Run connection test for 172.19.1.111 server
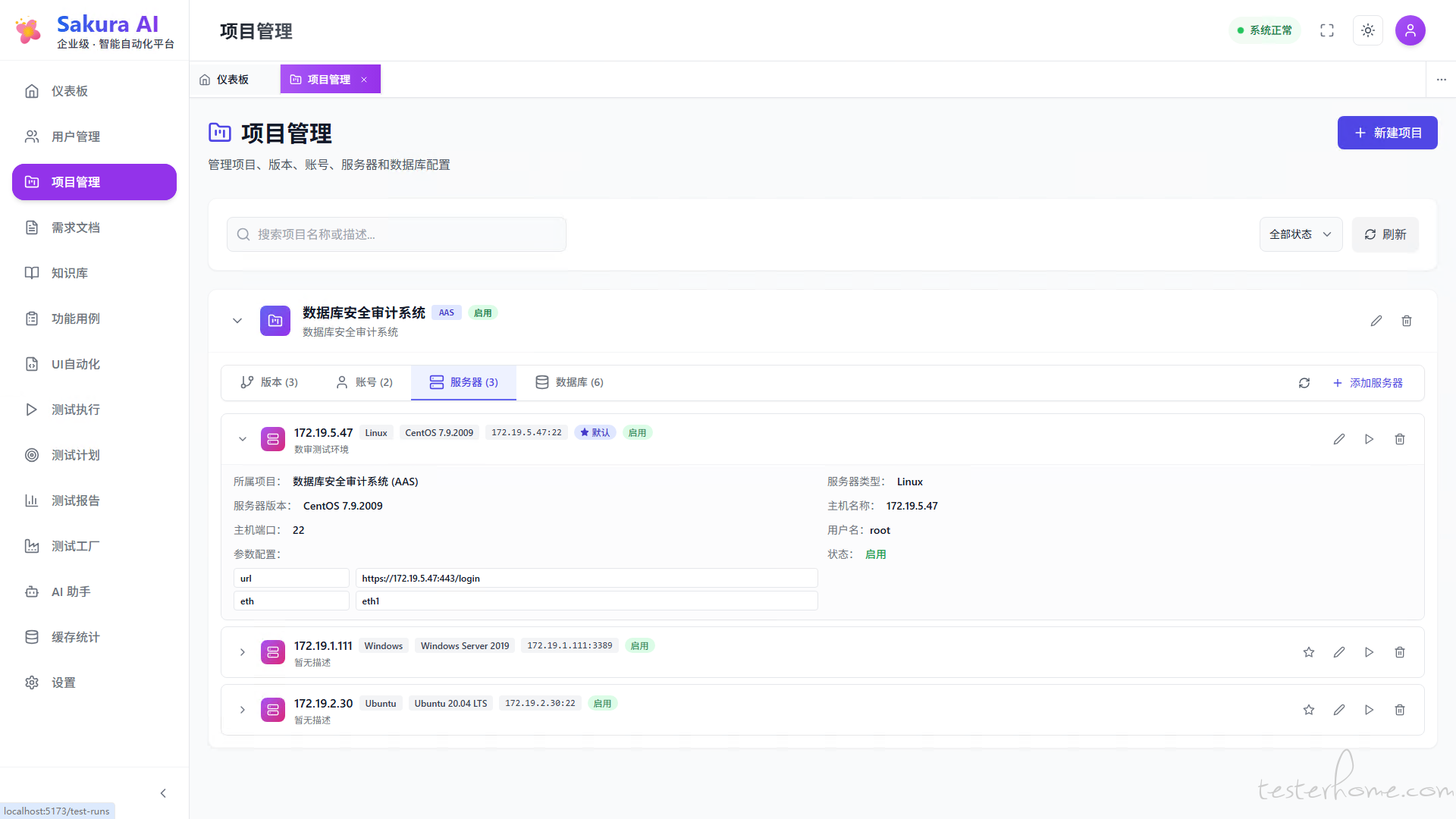The height and width of the screenshot is (819, 1456). 1369,652
